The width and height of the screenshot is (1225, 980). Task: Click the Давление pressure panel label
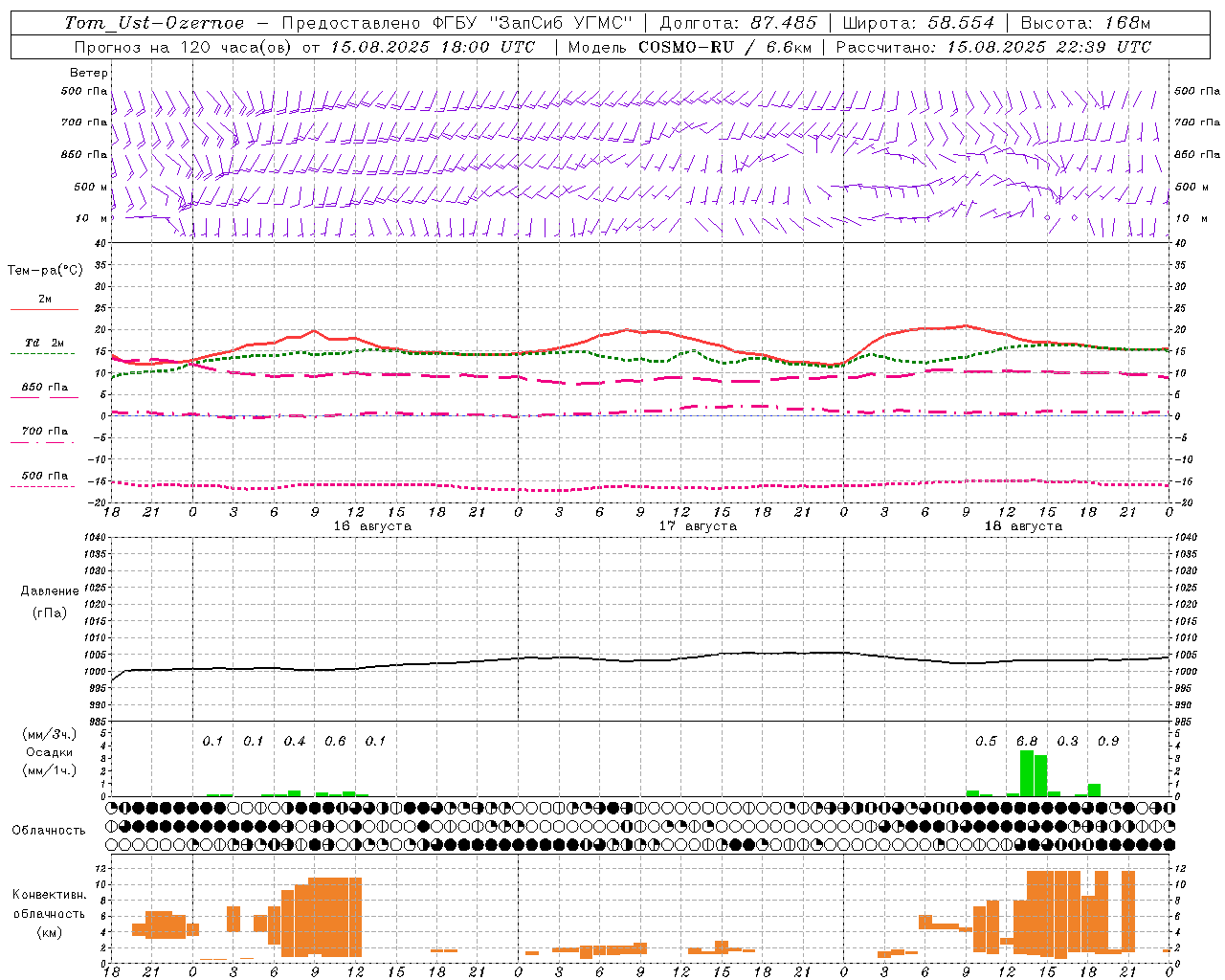(50, 591)
